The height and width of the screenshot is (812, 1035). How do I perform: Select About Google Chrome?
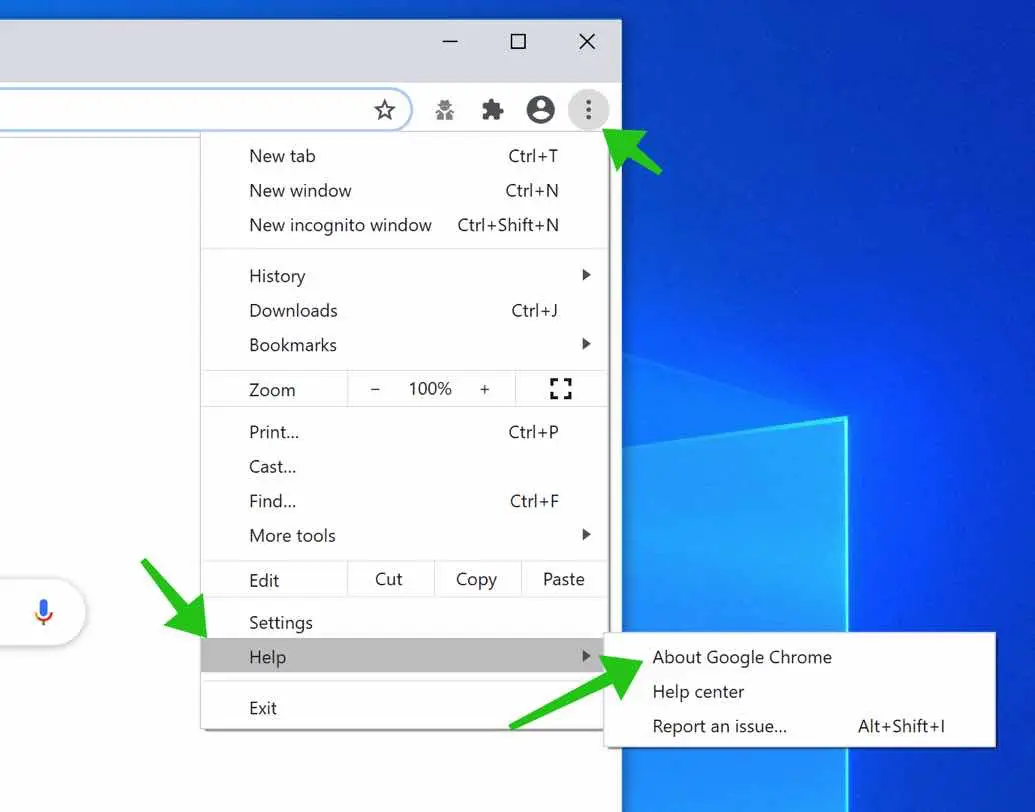742,657
